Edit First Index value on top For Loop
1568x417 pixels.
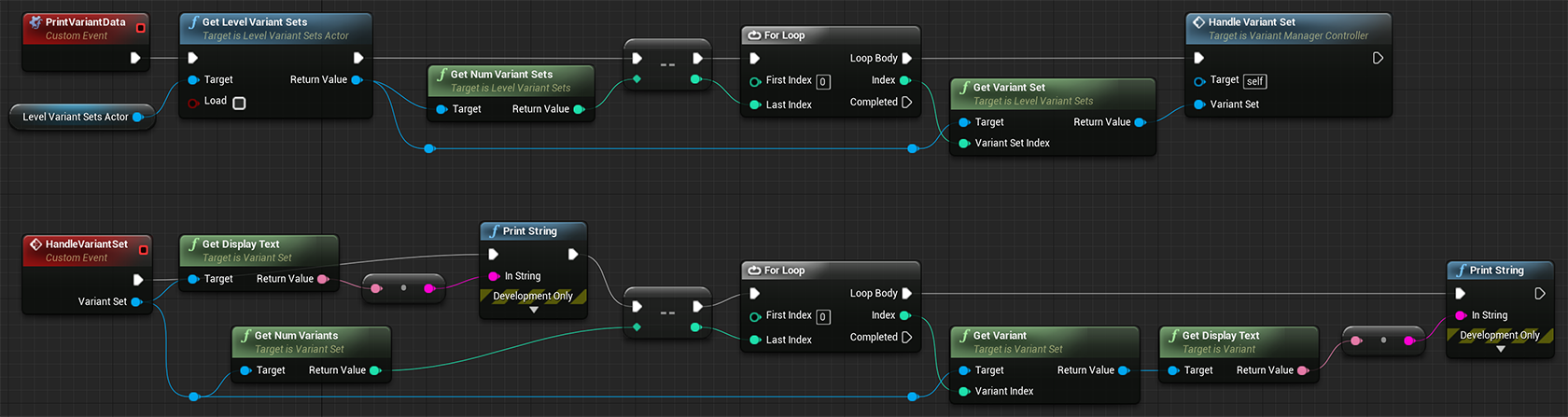(x=822, y=81)
